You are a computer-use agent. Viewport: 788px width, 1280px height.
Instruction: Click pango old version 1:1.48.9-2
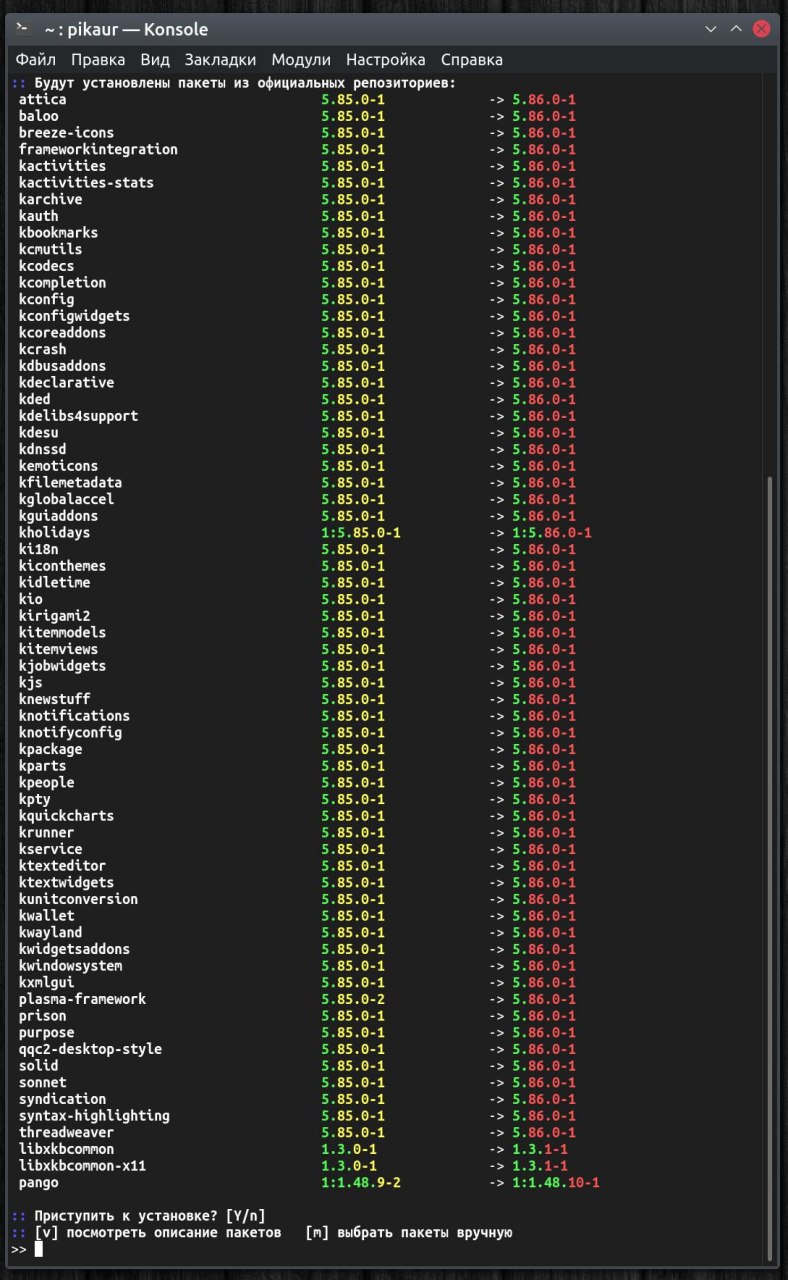point(361,1183)
